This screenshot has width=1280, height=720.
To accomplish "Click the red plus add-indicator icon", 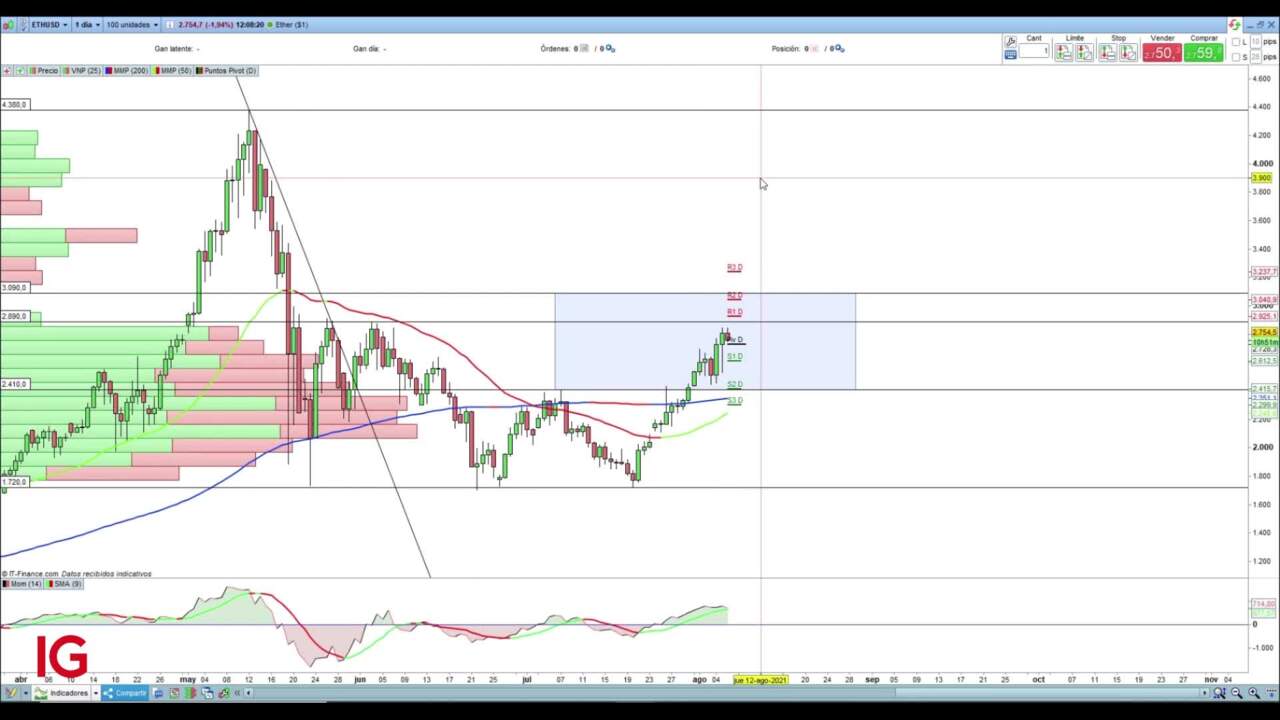I will [x=7, y=71].
